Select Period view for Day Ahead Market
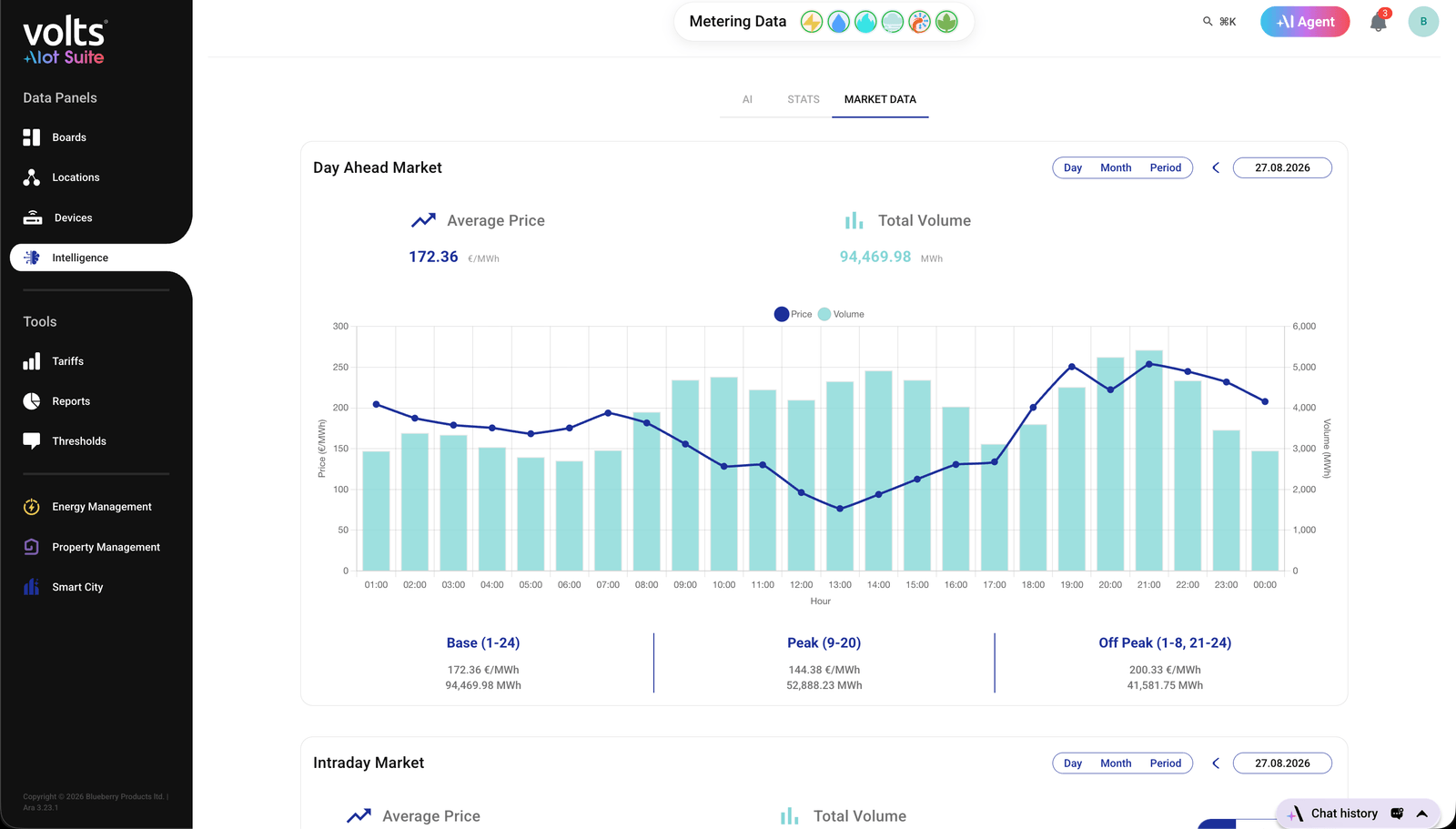This screenshot has width=1456, height=829. (x=1166, y=167)
